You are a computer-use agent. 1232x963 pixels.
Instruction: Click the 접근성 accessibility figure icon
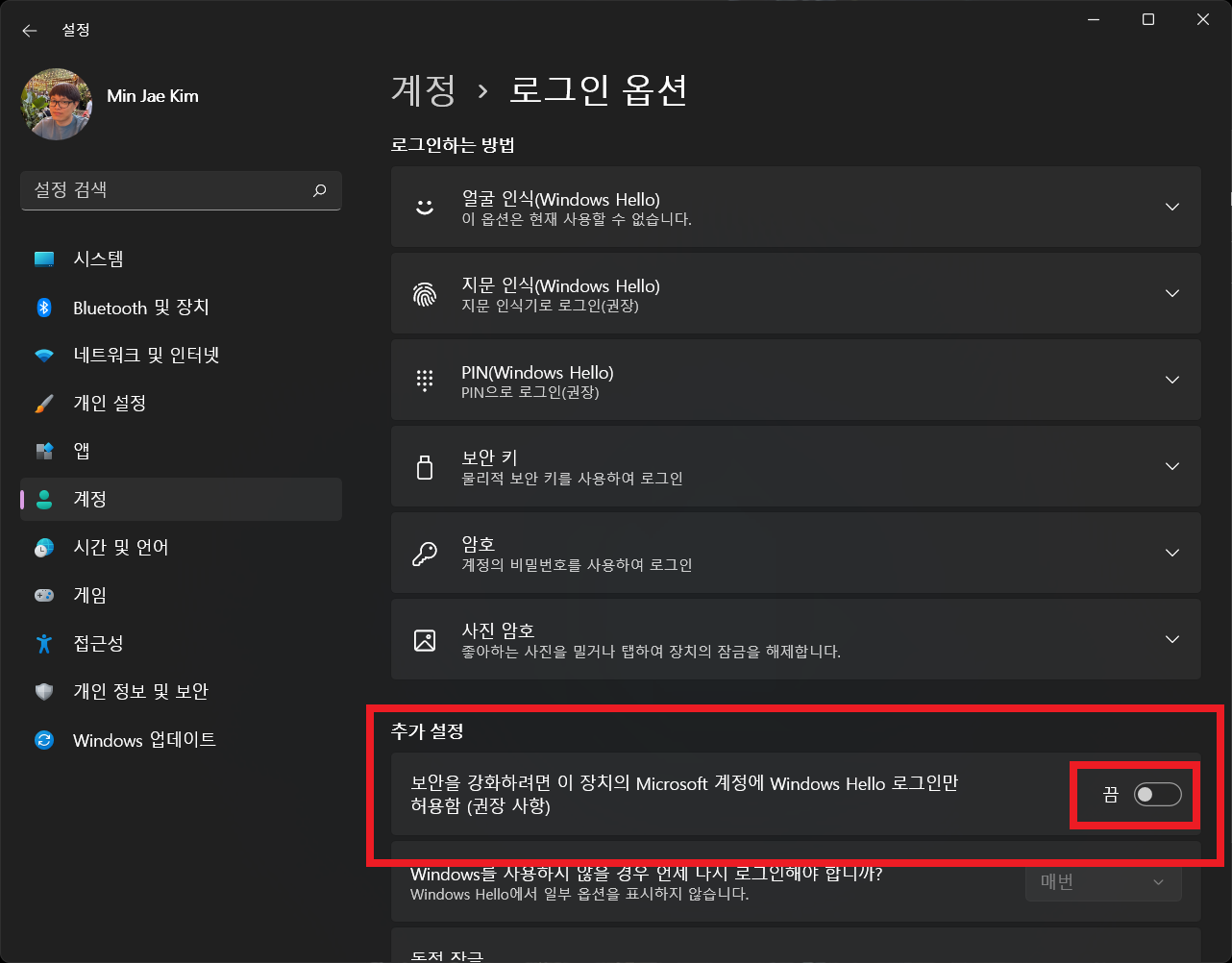[44, 643]
